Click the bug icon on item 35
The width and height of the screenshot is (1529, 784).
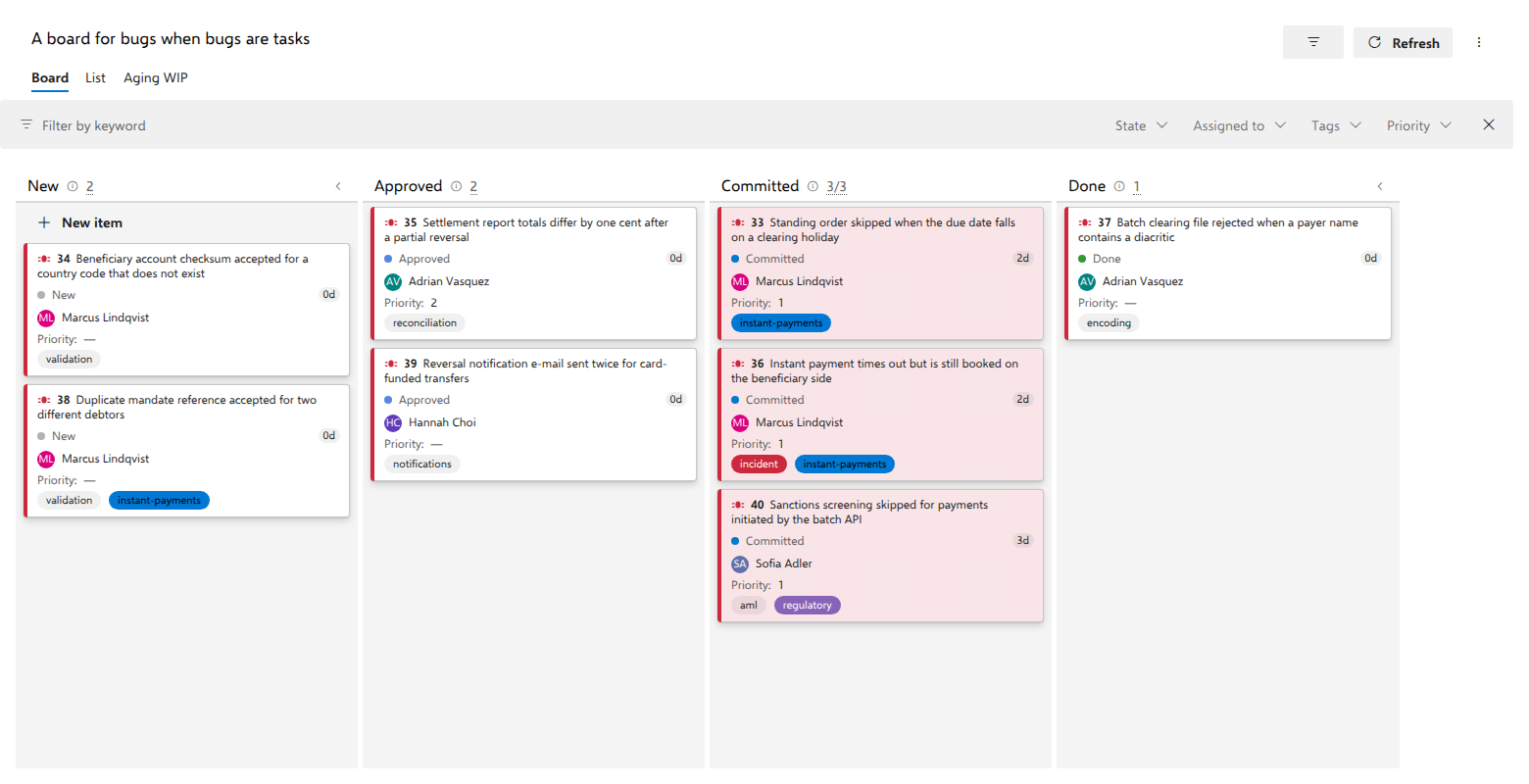coord(391,222)
